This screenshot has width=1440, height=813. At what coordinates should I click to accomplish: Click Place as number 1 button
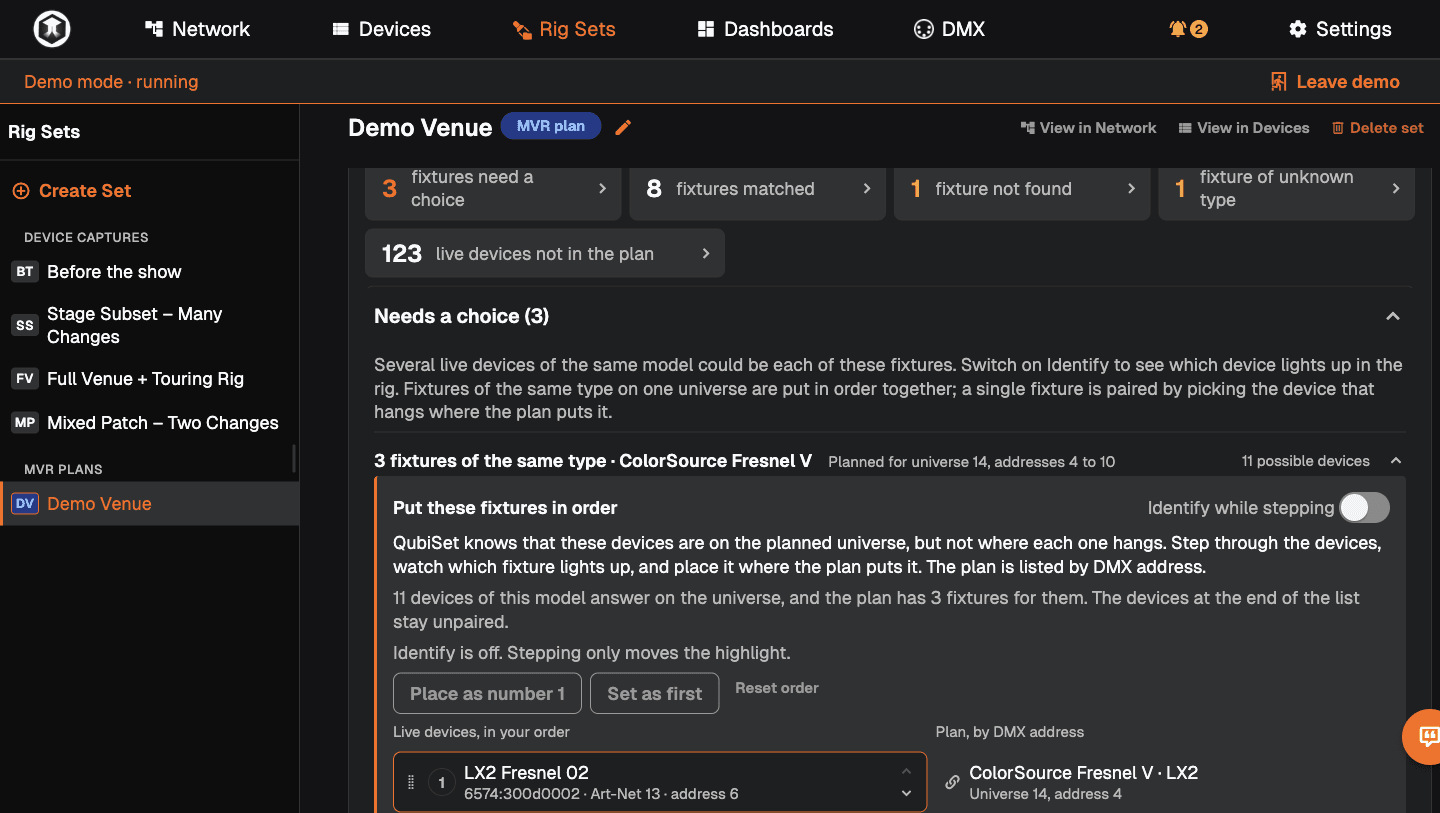tap(487, 694)
